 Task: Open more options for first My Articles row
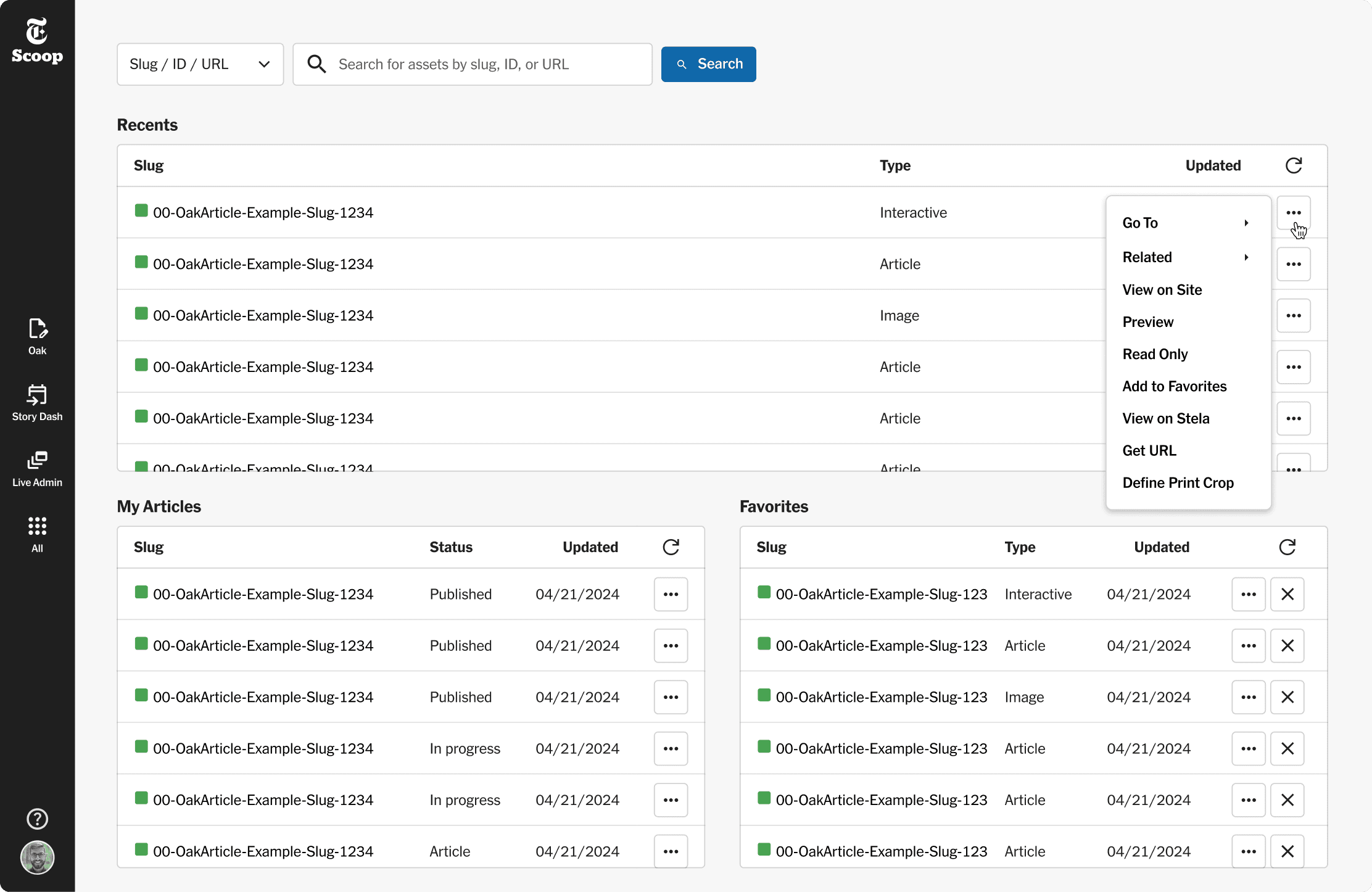[x=671, y=594]
